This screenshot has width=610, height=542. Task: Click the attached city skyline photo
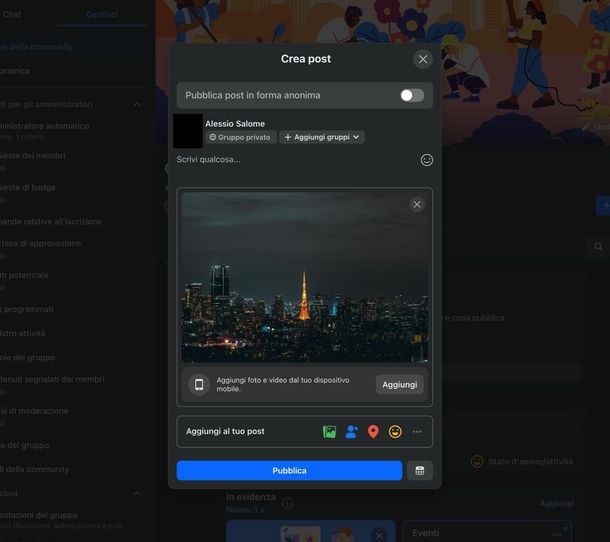(x=305, y=278)
